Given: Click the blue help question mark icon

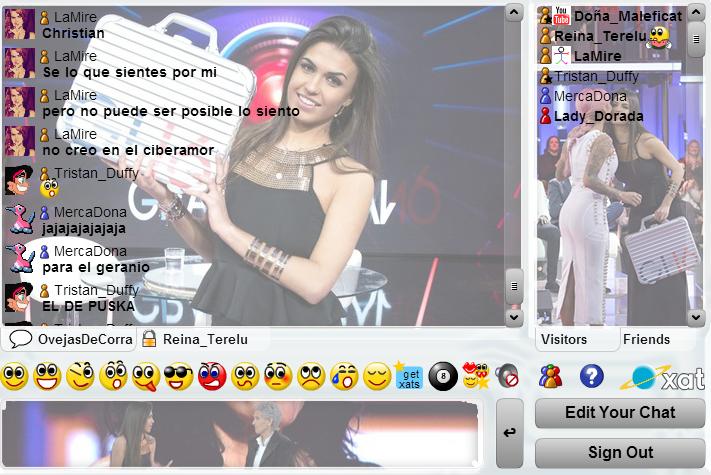Looking at the screenshot, I should click(x=592, y=376).
